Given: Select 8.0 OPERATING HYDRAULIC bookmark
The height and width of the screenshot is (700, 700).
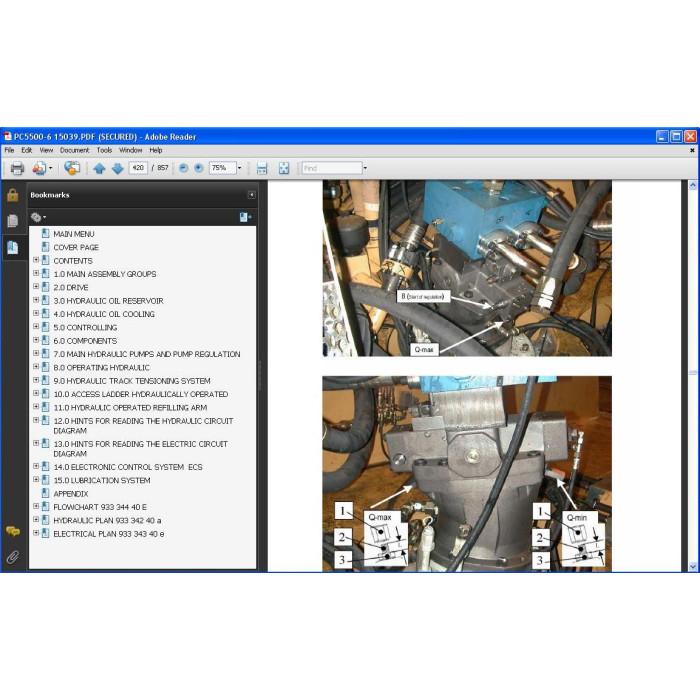Looking at the screenshot, I should 101,368.
